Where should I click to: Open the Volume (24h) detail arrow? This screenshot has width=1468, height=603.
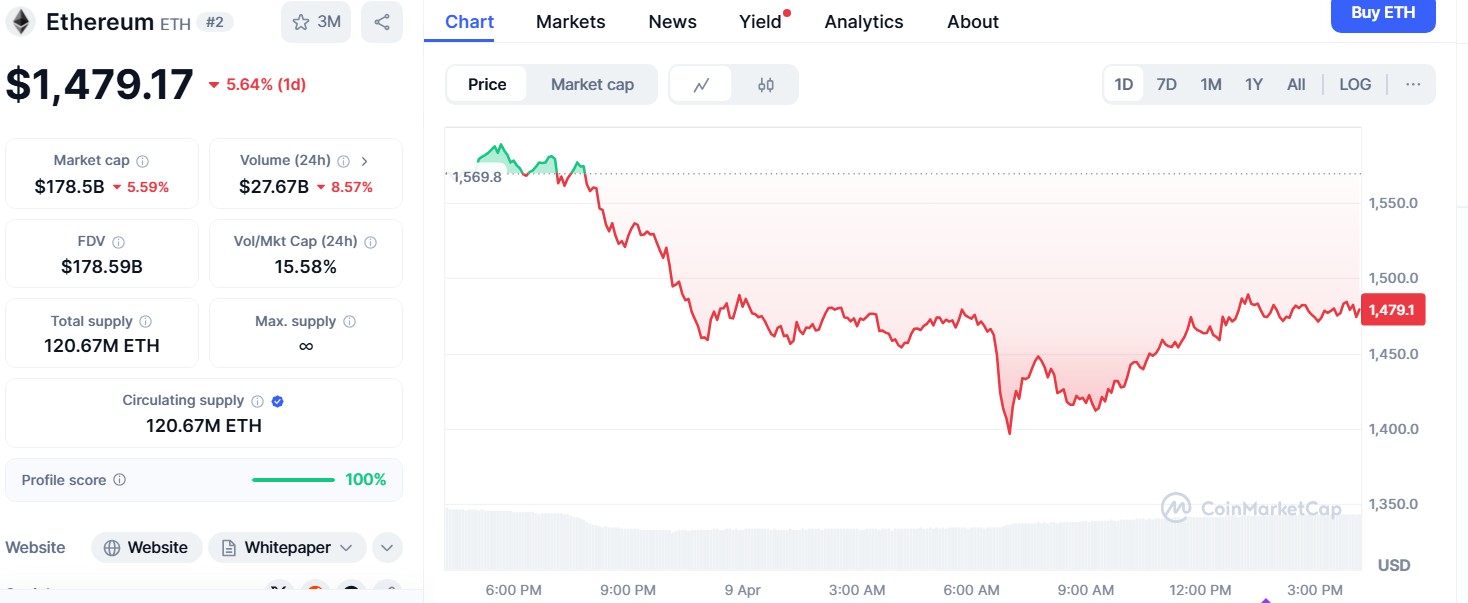[364, 159]
